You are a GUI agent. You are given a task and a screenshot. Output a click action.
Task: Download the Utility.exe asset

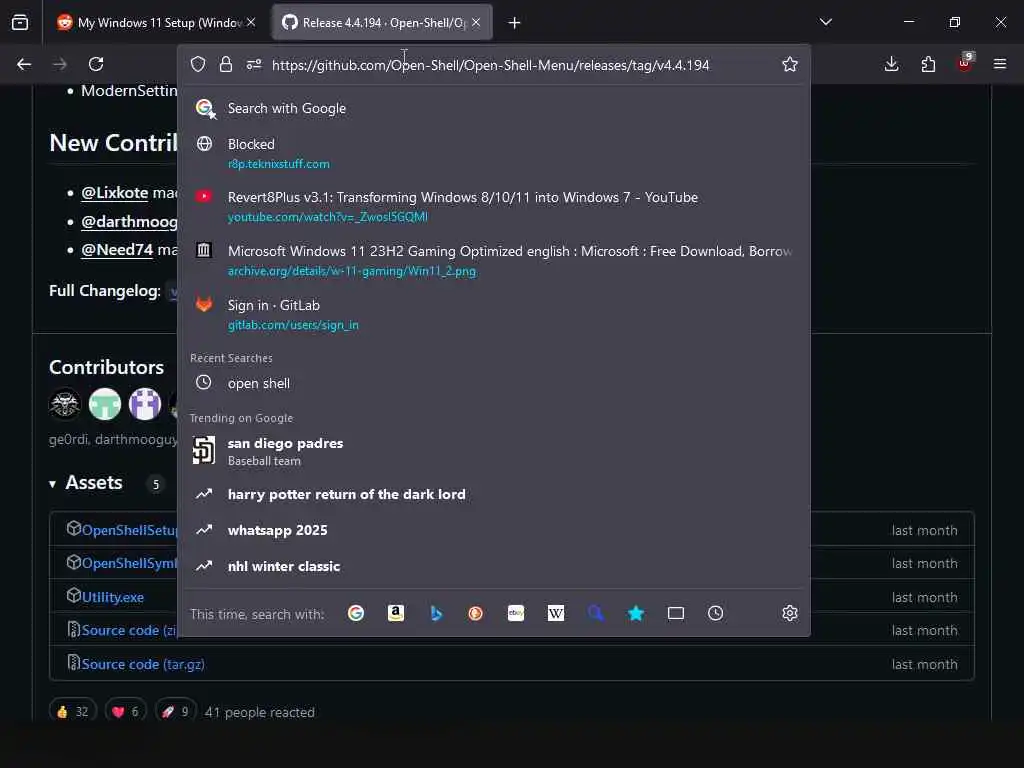pos(112,597)
